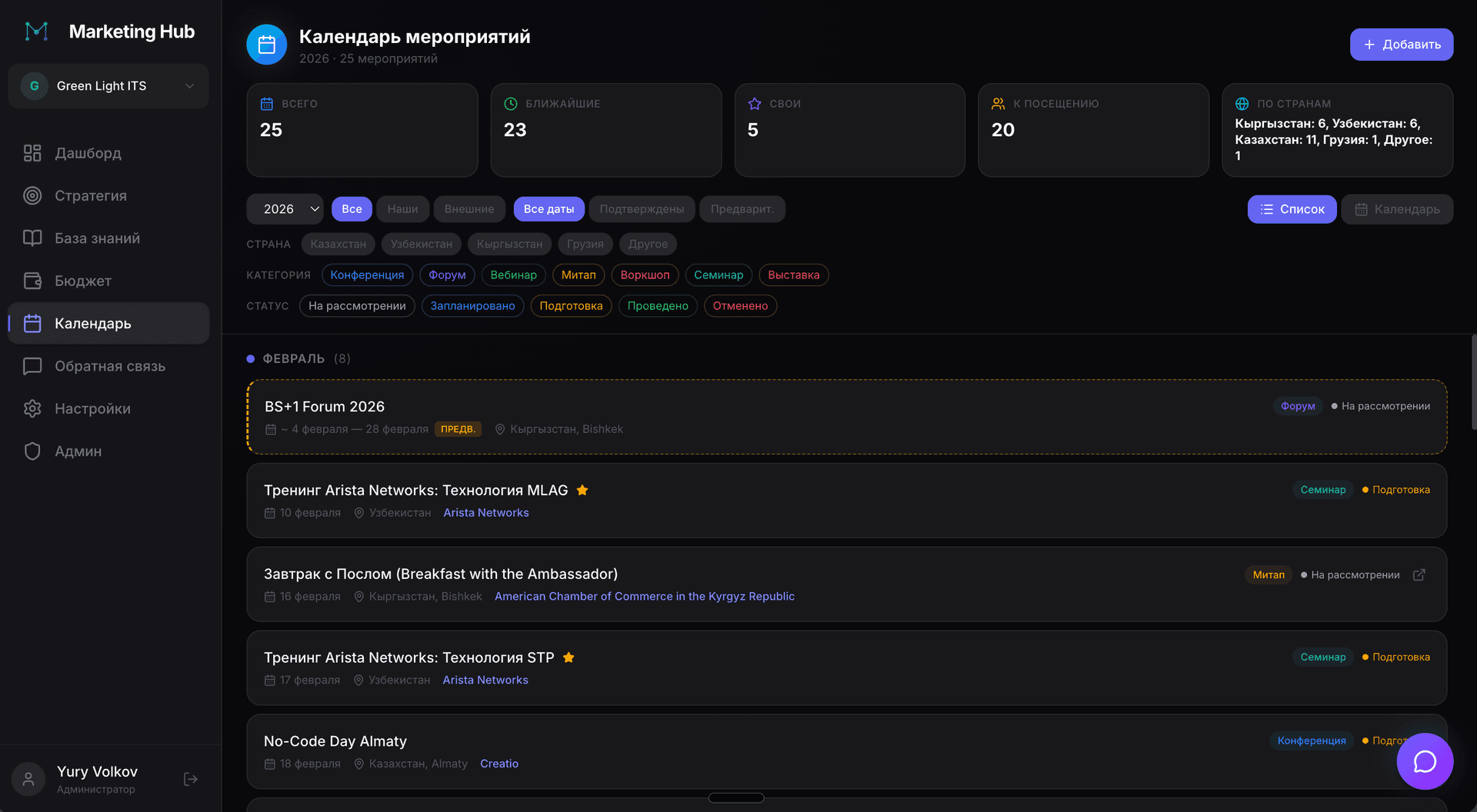Open the Дашборд section icon in sidebar

[x=32, y=153]
